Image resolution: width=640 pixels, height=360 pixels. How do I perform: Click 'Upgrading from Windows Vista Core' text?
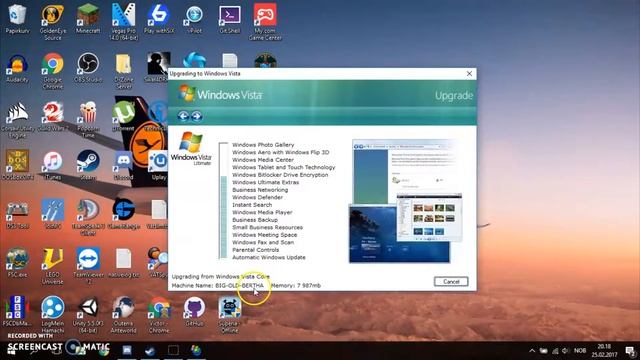220,276
